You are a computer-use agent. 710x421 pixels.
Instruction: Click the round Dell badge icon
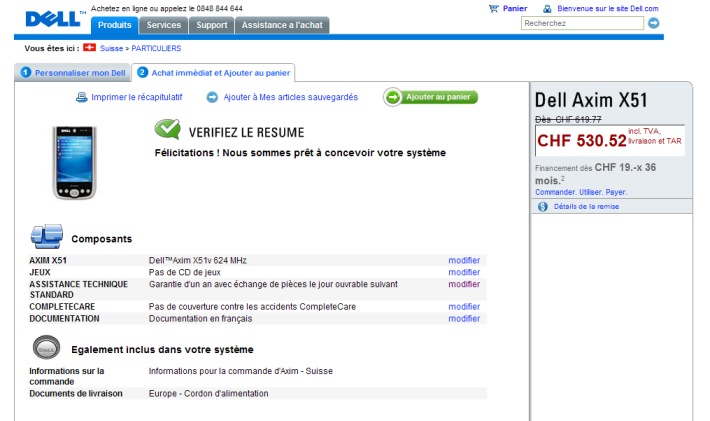pos(46,348)
